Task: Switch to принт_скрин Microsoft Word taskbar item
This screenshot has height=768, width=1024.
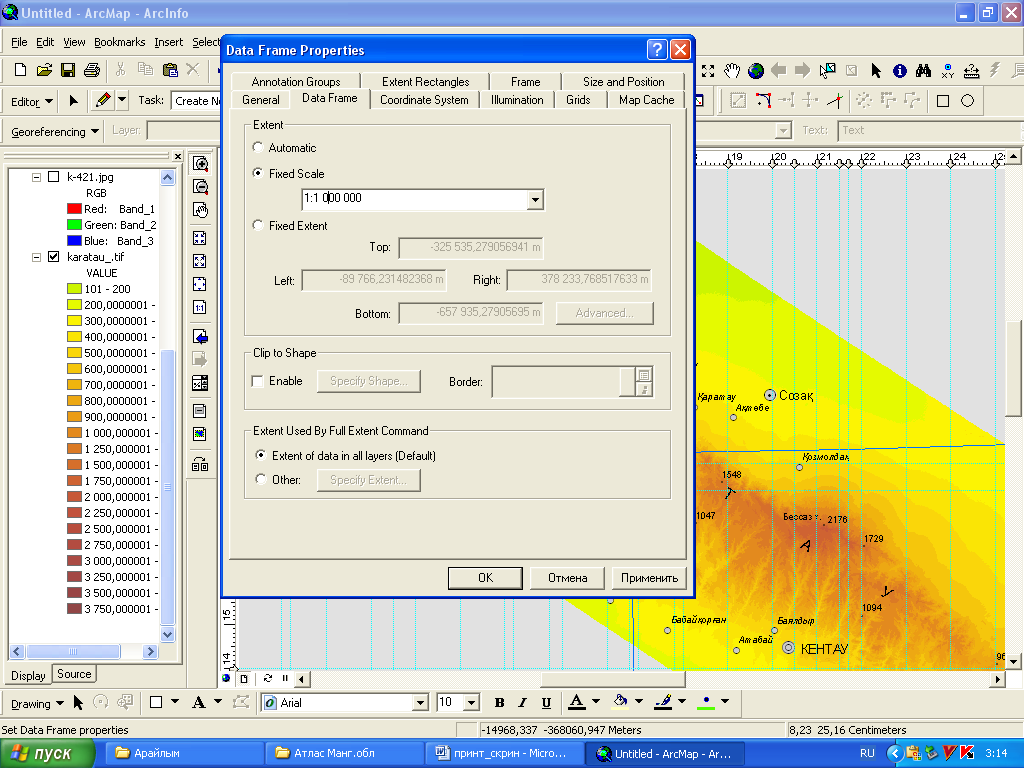Action: pos(503,753)
